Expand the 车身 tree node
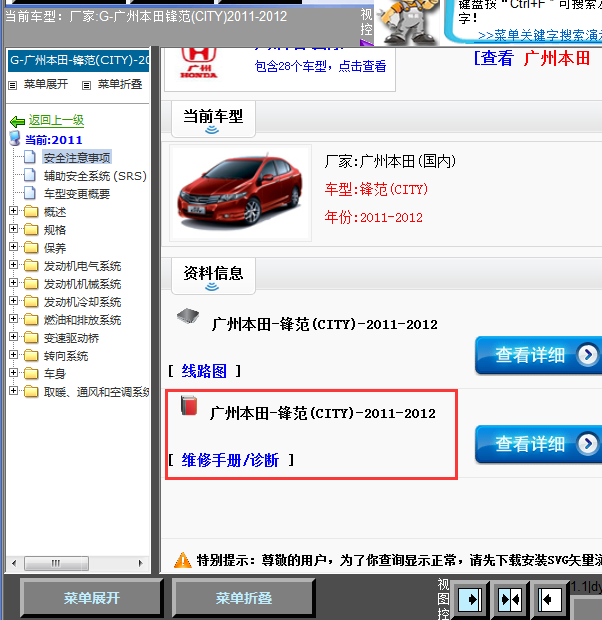602x620 pixels. coord(13,372)
